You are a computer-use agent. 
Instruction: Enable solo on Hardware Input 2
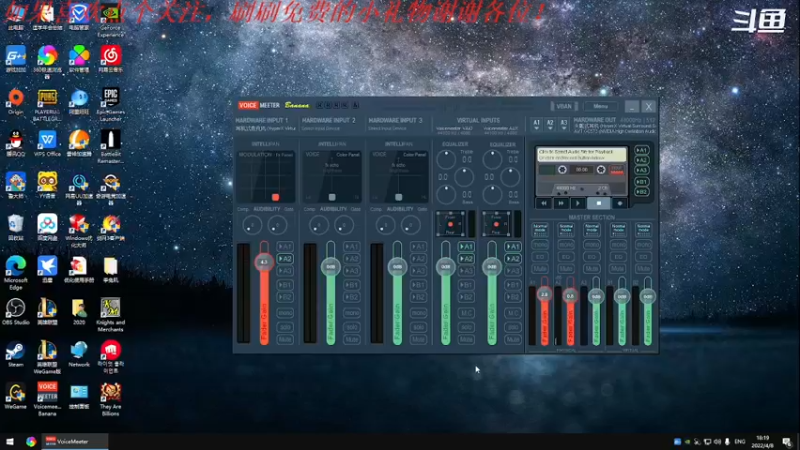coord(352,327)
